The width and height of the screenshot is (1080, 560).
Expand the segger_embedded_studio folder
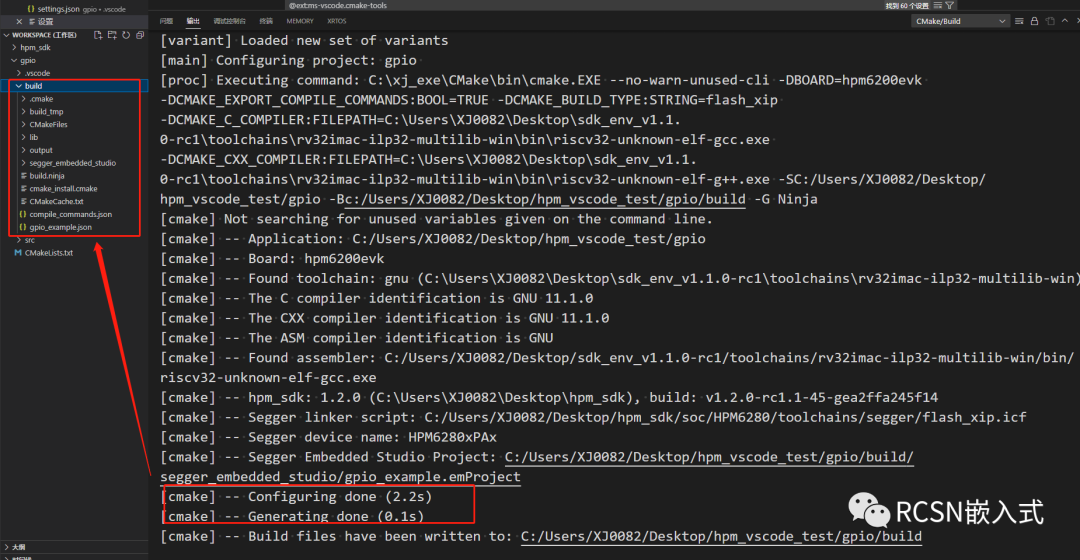coord(72,163)
